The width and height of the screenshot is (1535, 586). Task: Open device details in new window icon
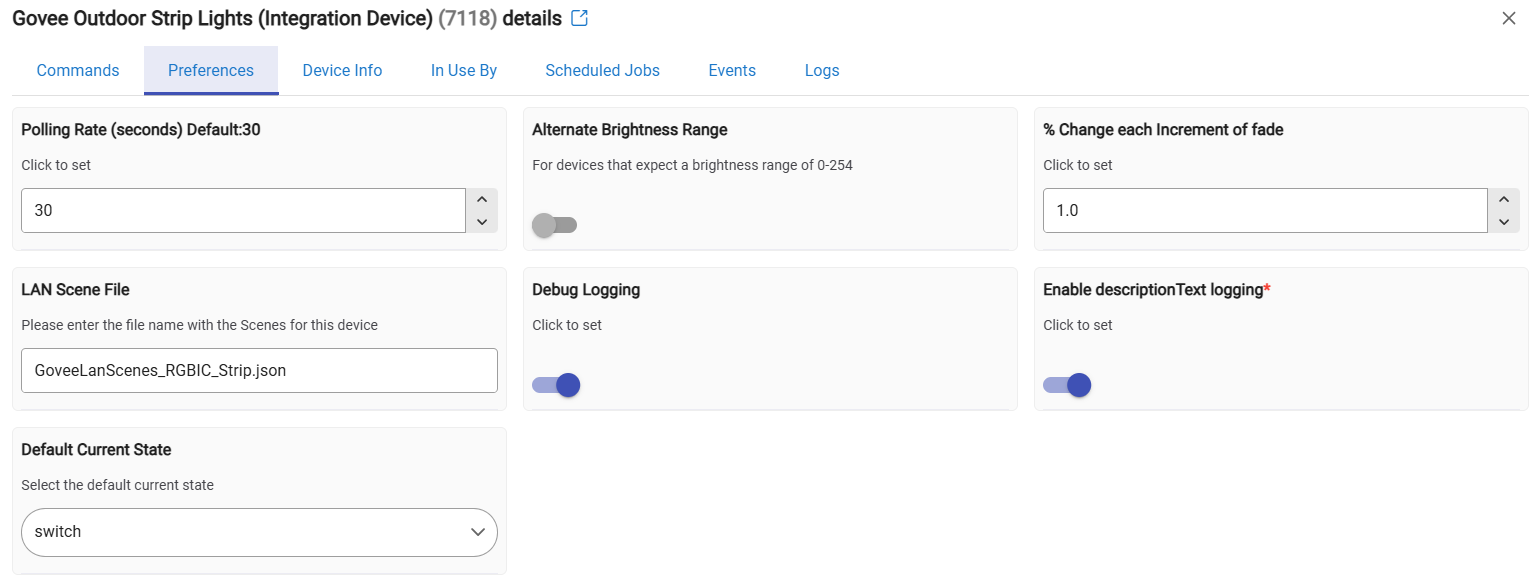pyautogui.click(x=579, y=18)
